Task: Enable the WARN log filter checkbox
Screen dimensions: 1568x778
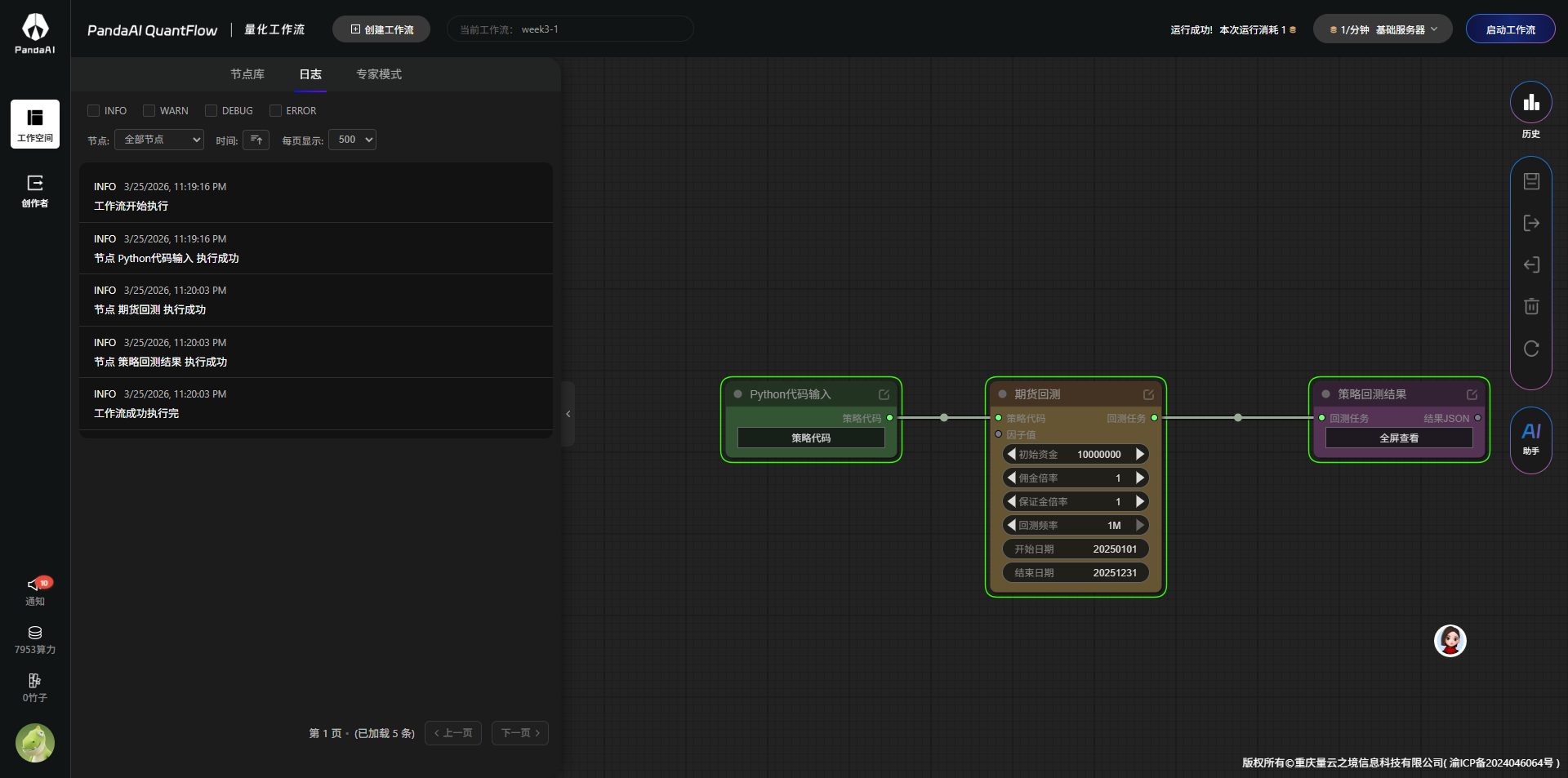Action: point(149,111)
